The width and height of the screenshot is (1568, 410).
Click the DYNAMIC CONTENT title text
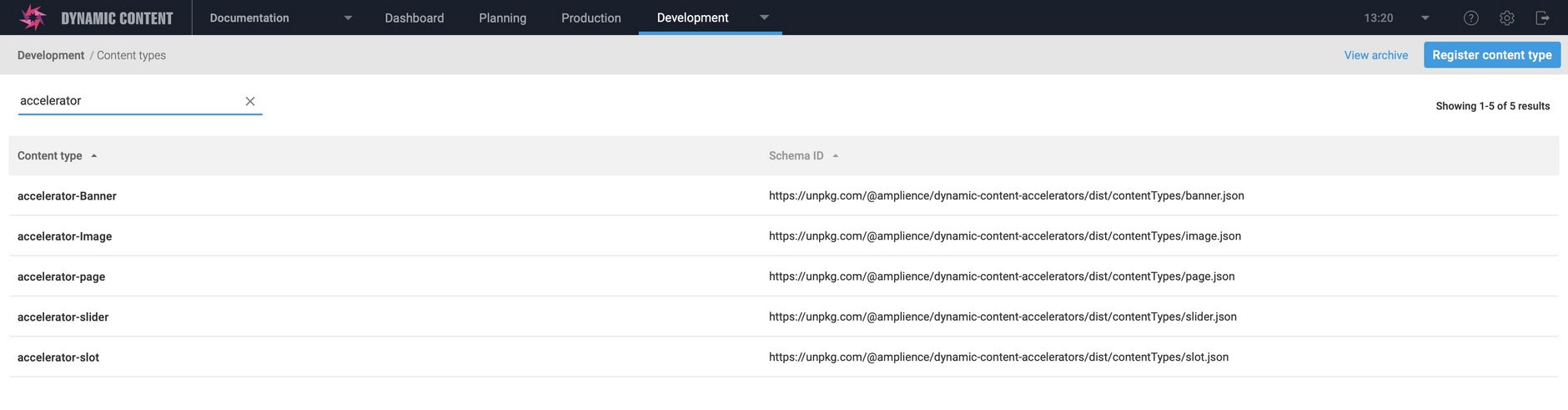tap(117, 18)
